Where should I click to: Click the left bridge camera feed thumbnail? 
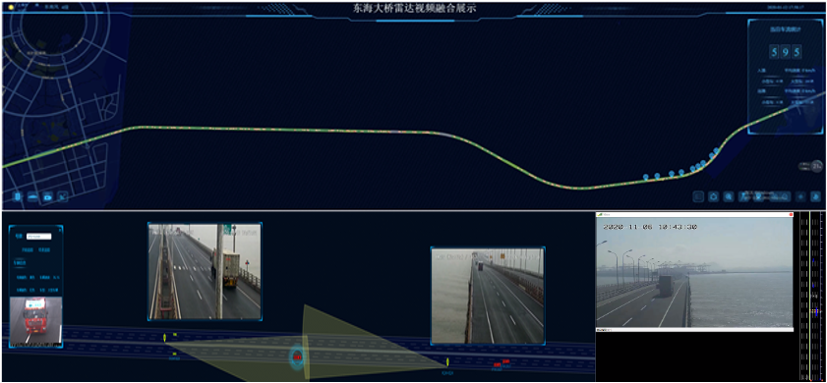pyautogui.click(x=205, y=271)
